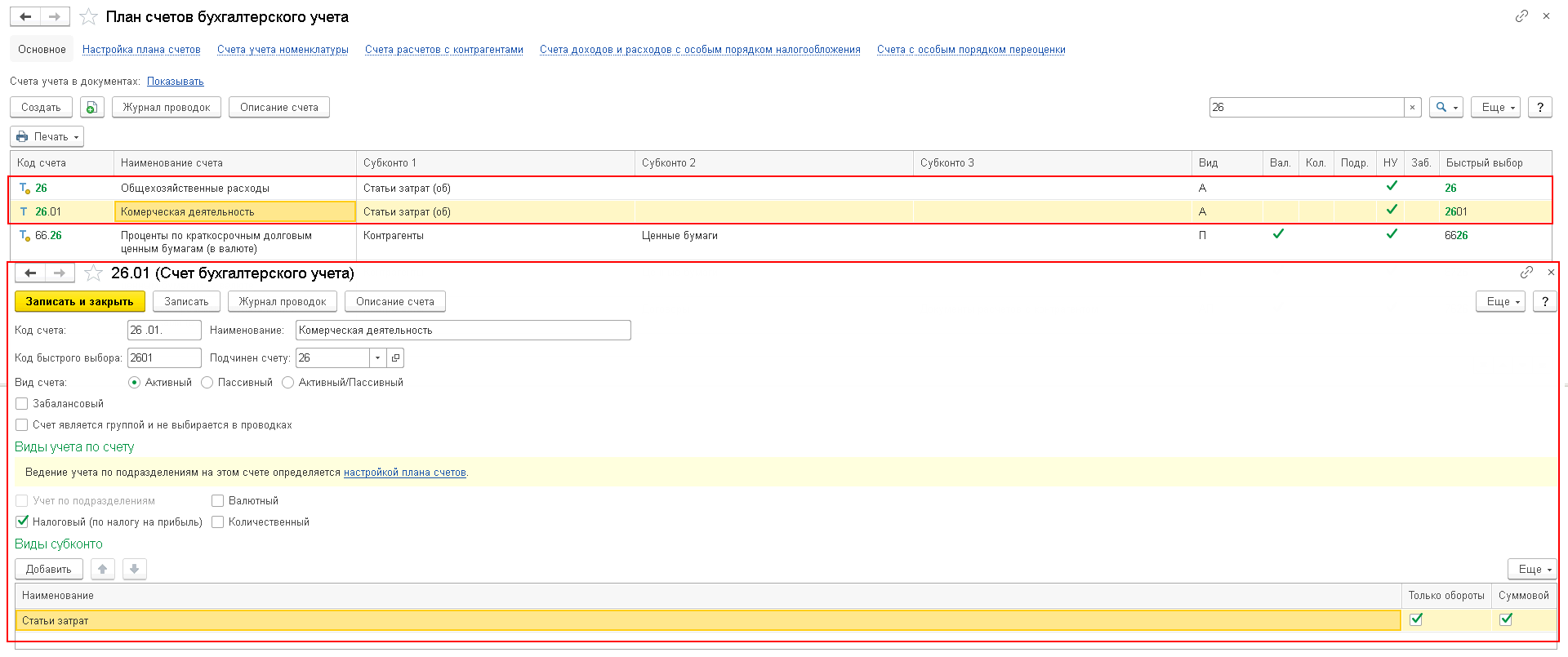This screenshot has width=1568, height=657.
Task: Click in the Наименование input field
Action: [x=463, y=331]
